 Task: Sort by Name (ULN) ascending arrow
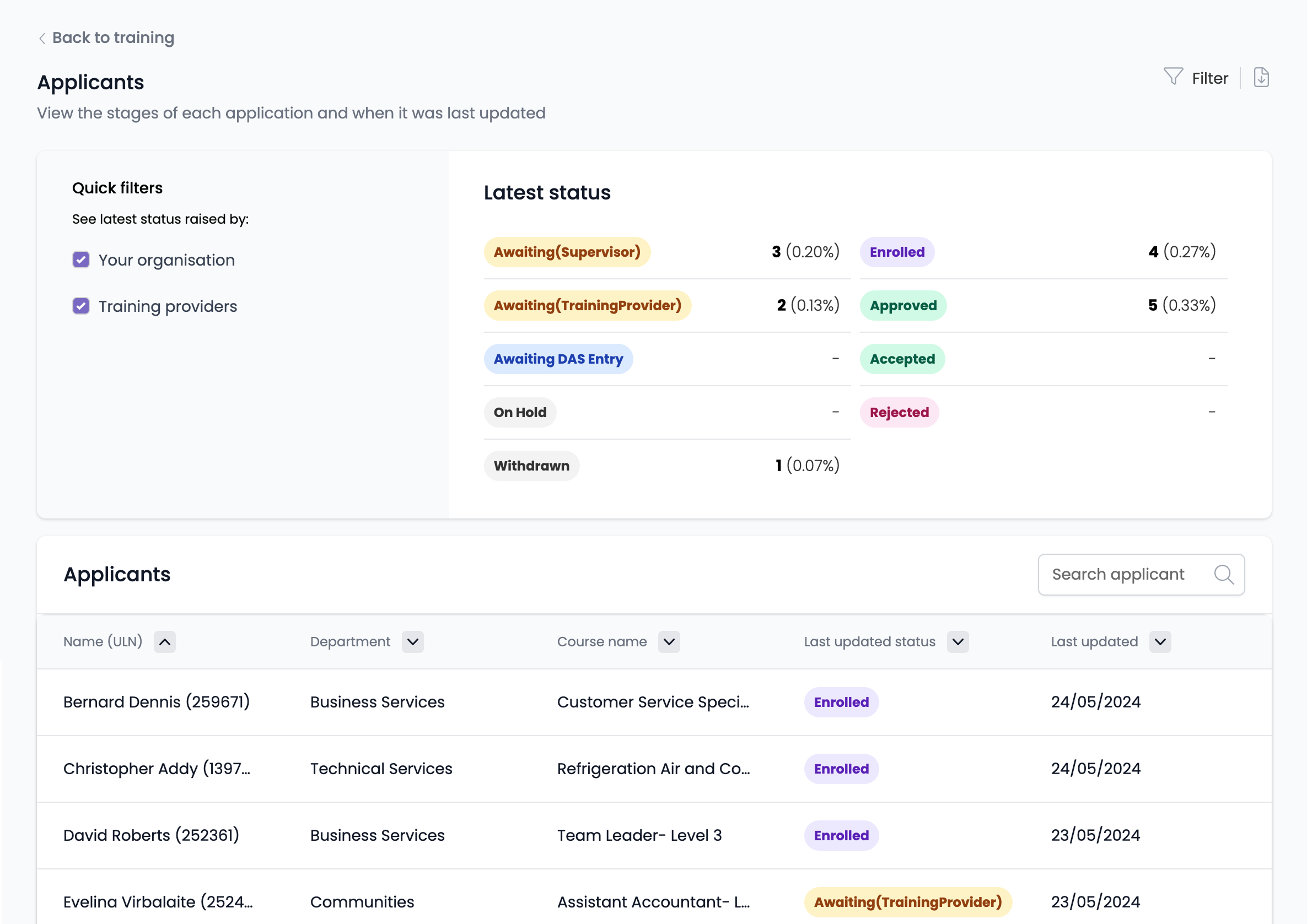click(164, 642)
